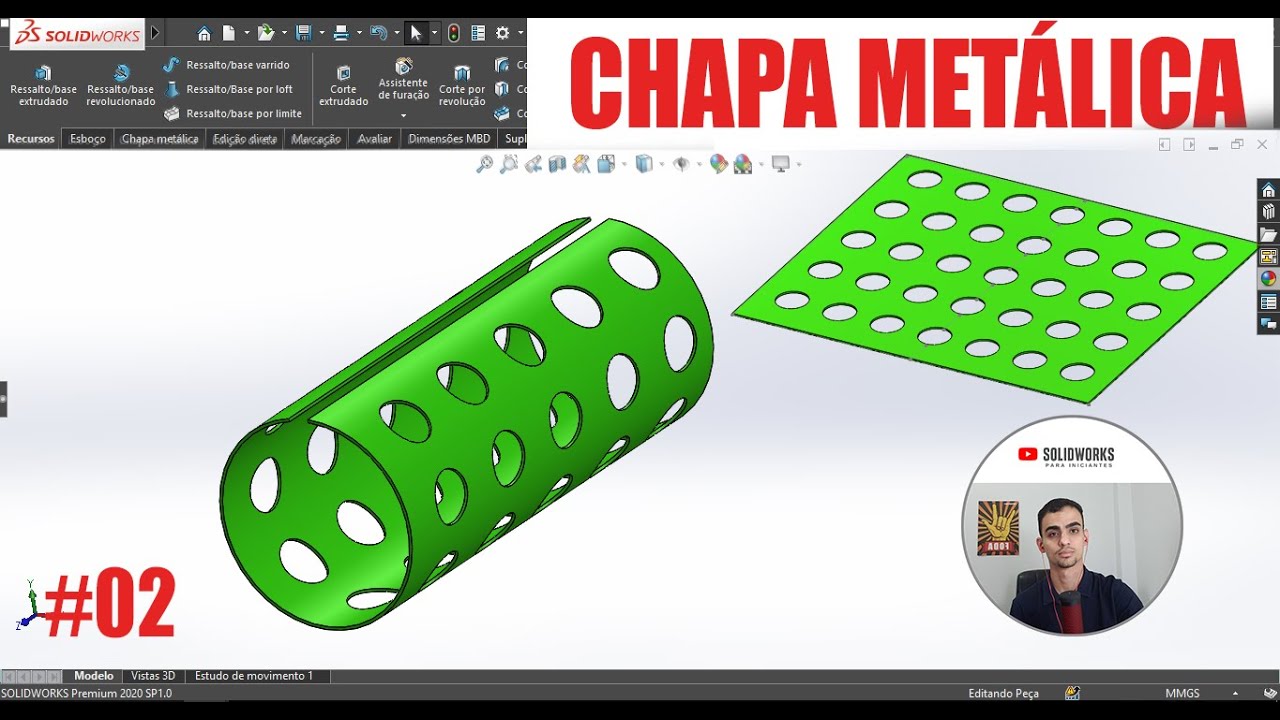Expand the Save dropdown arrow
The image size is (1280, 720).
(x=321, y=34)
